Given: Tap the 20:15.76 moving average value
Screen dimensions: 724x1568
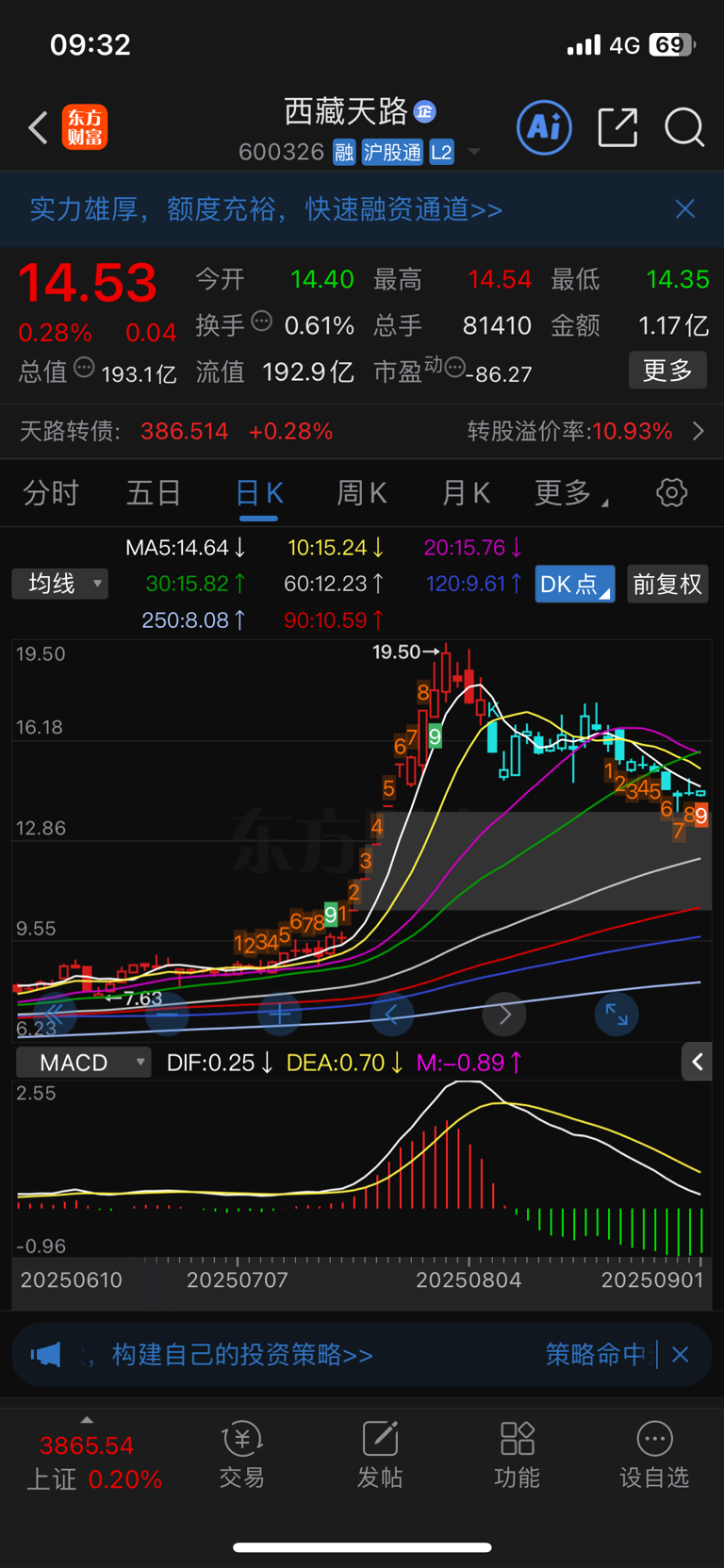Looking at the screenshot, I should [473, 548].
